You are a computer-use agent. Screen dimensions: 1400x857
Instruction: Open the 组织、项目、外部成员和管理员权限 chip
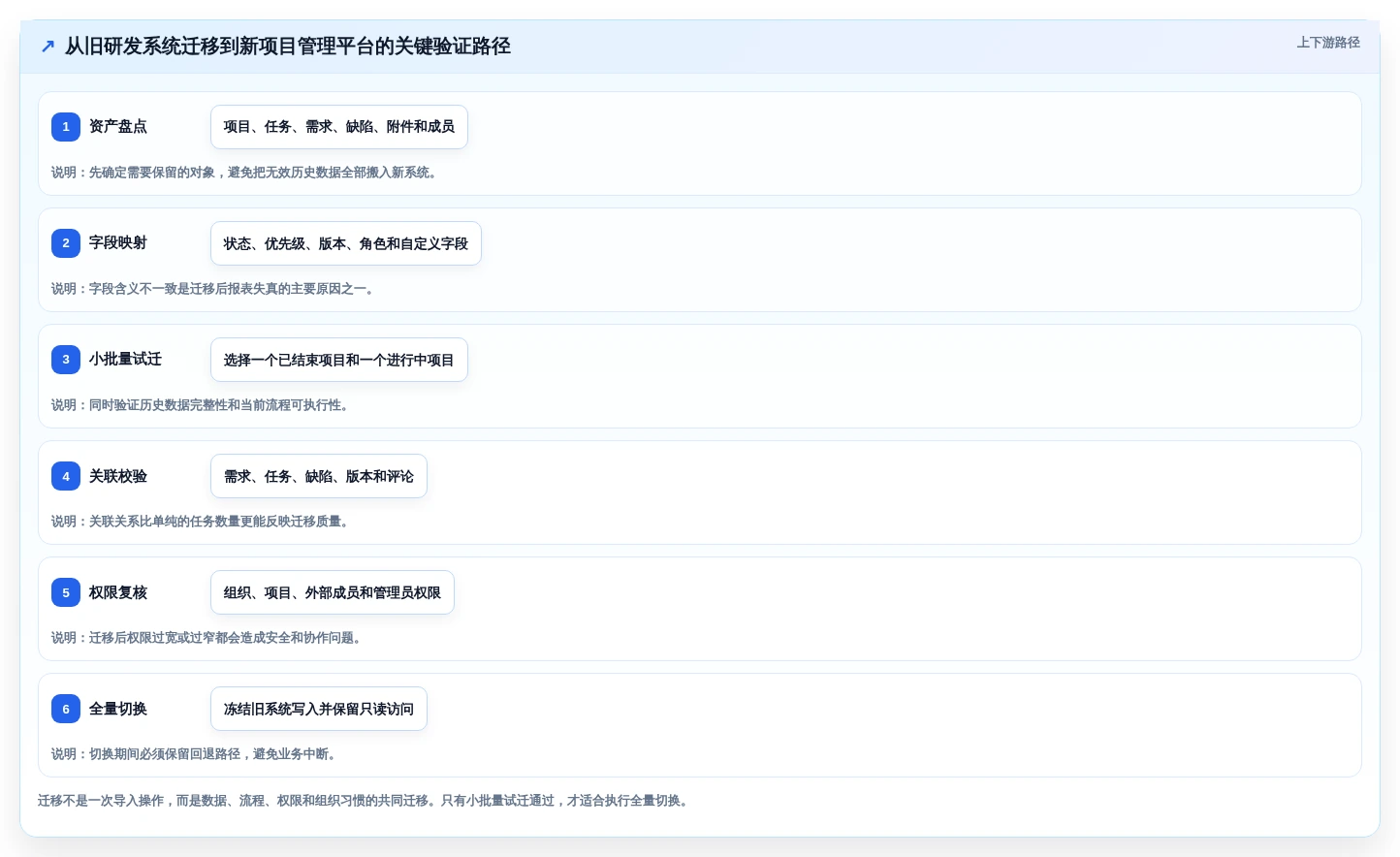coord(333,592)
